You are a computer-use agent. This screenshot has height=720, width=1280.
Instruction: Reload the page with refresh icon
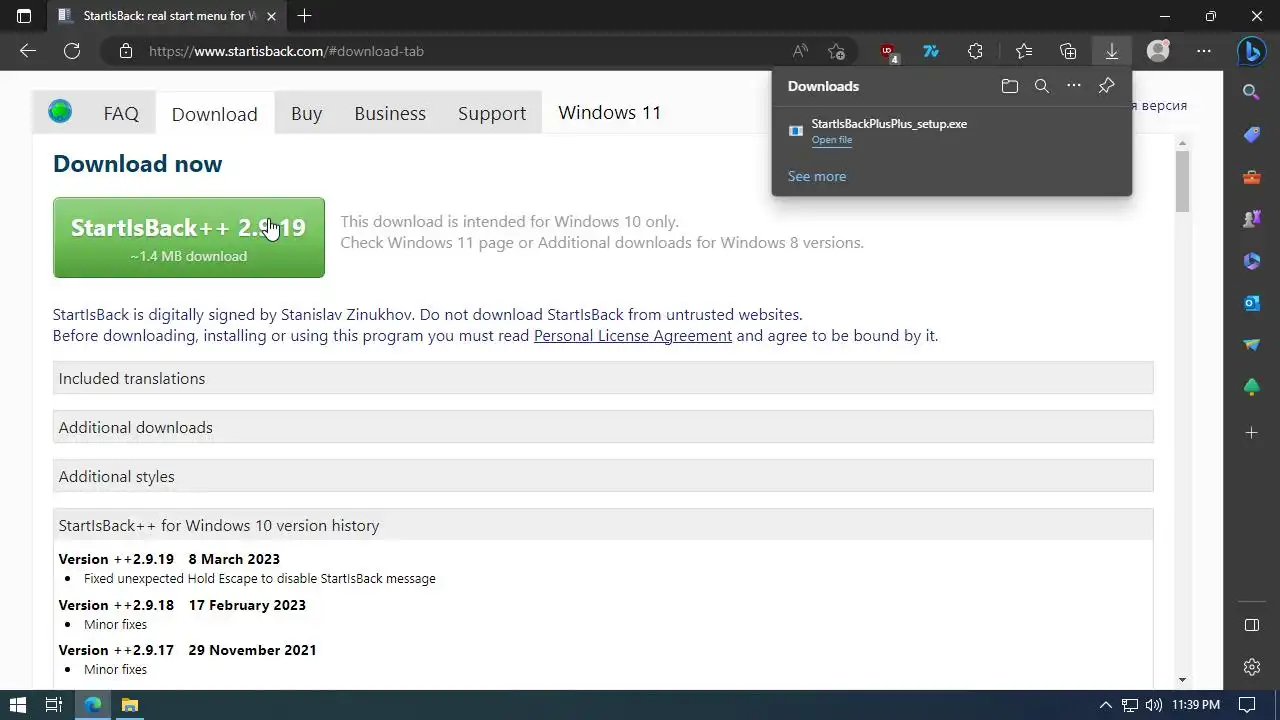pyautogui.click(x=72, y=51)
